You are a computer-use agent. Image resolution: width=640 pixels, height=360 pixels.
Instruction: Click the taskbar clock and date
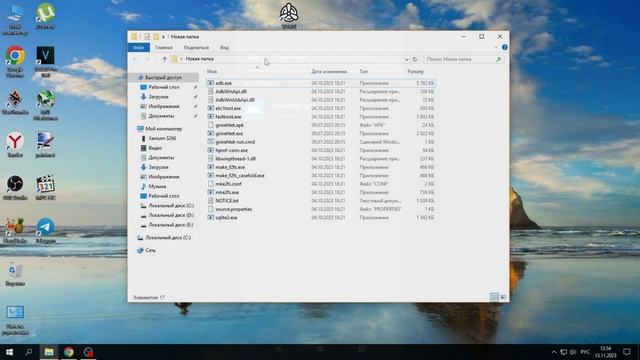click(x=606, y=352)
